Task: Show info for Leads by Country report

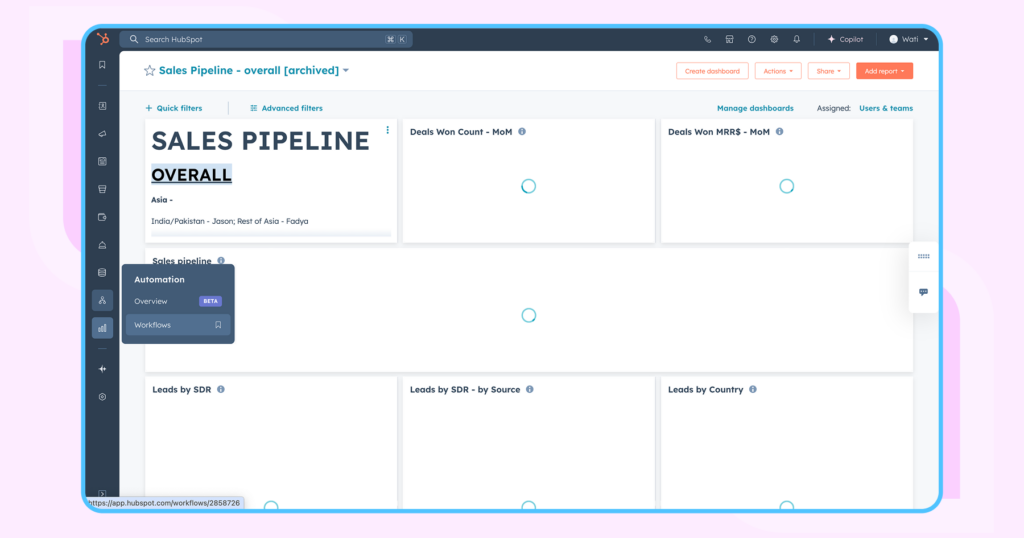Action: tap(753, 390)
